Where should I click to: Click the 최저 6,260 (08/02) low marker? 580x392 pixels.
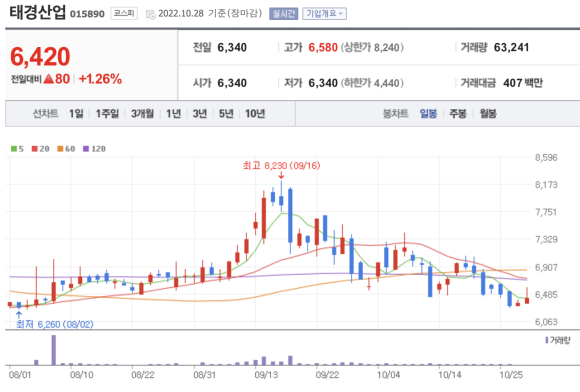pyautogui.click(x=55, y=324)
